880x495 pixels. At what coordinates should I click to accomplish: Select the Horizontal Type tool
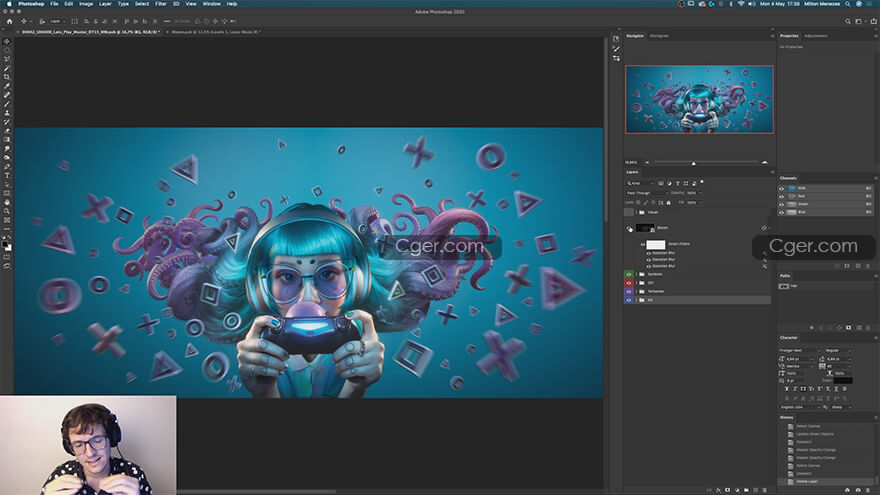point(7,176)
